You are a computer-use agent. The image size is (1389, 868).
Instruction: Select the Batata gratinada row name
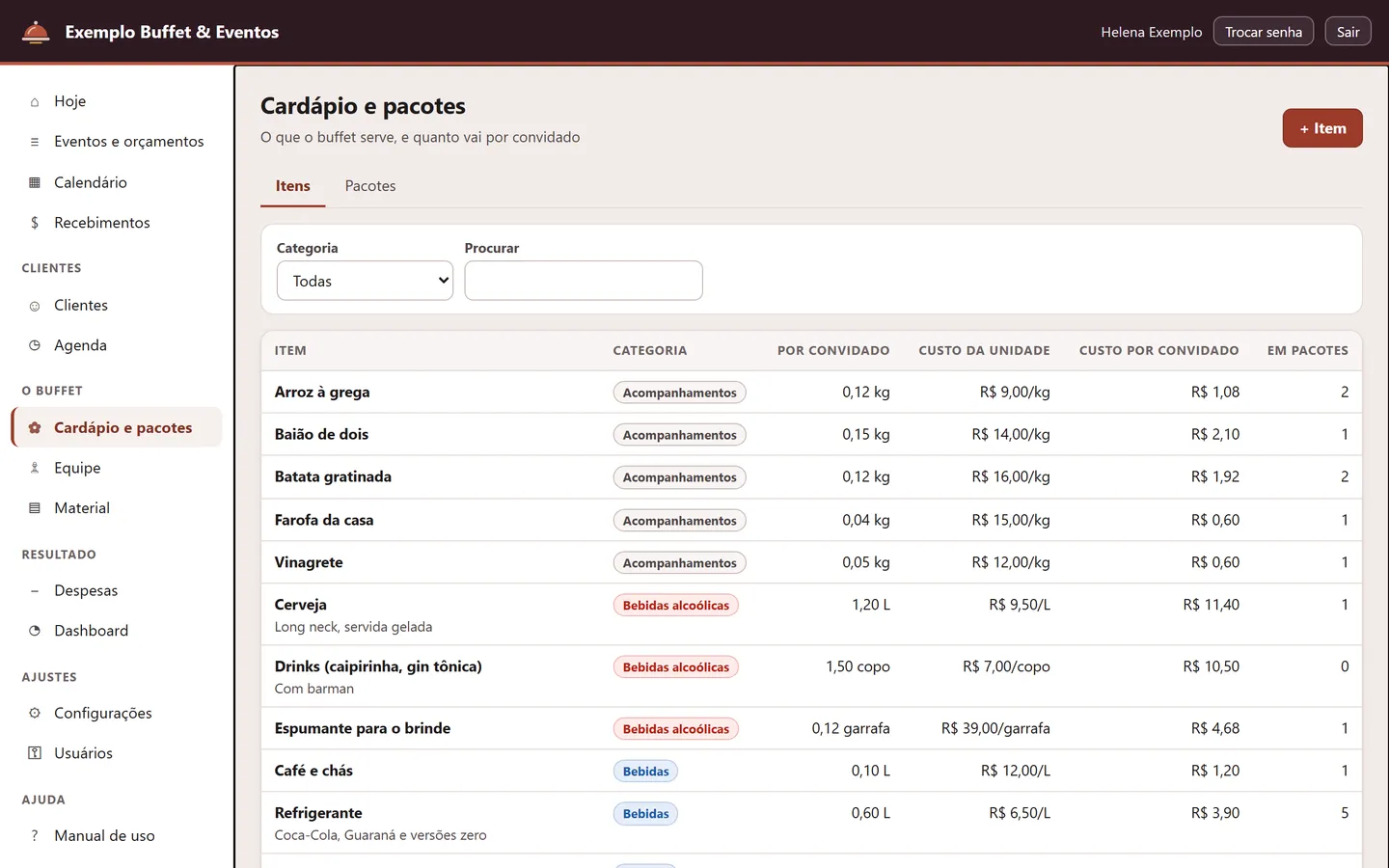[x=333, y=477]
